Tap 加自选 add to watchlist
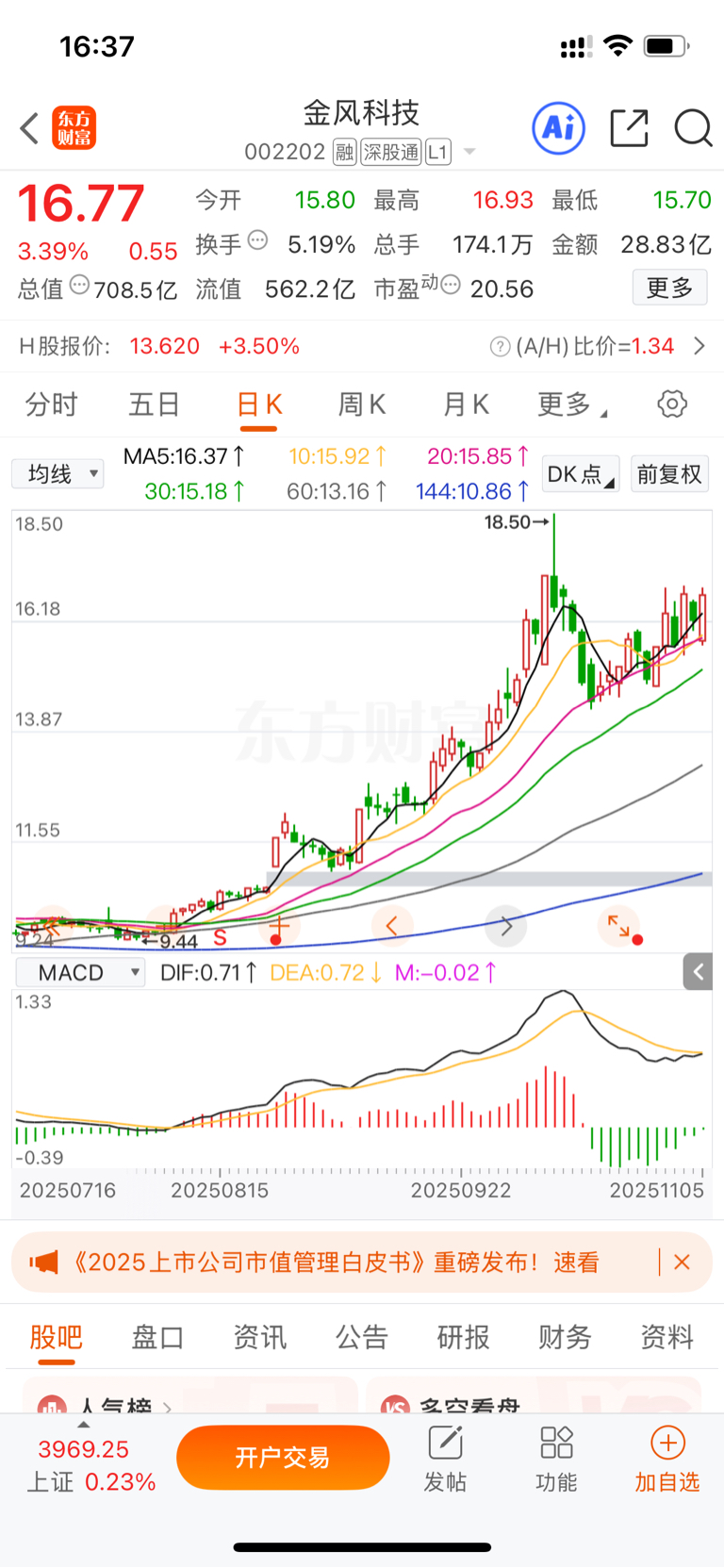Viewport: 724px width, 1568px height. click(x=667, y=1460)
